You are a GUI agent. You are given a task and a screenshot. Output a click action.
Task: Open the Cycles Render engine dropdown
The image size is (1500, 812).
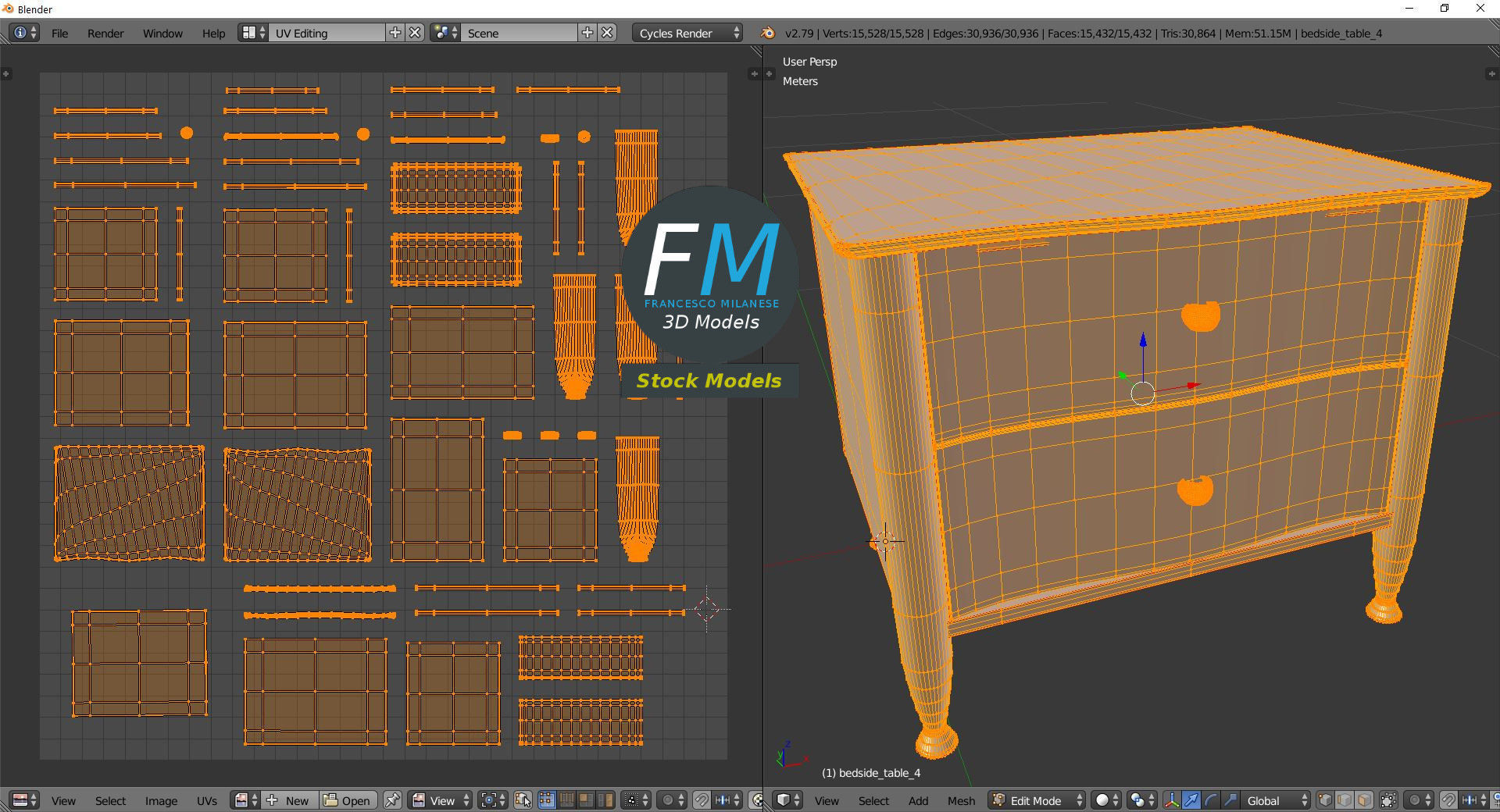coord(687,33)
